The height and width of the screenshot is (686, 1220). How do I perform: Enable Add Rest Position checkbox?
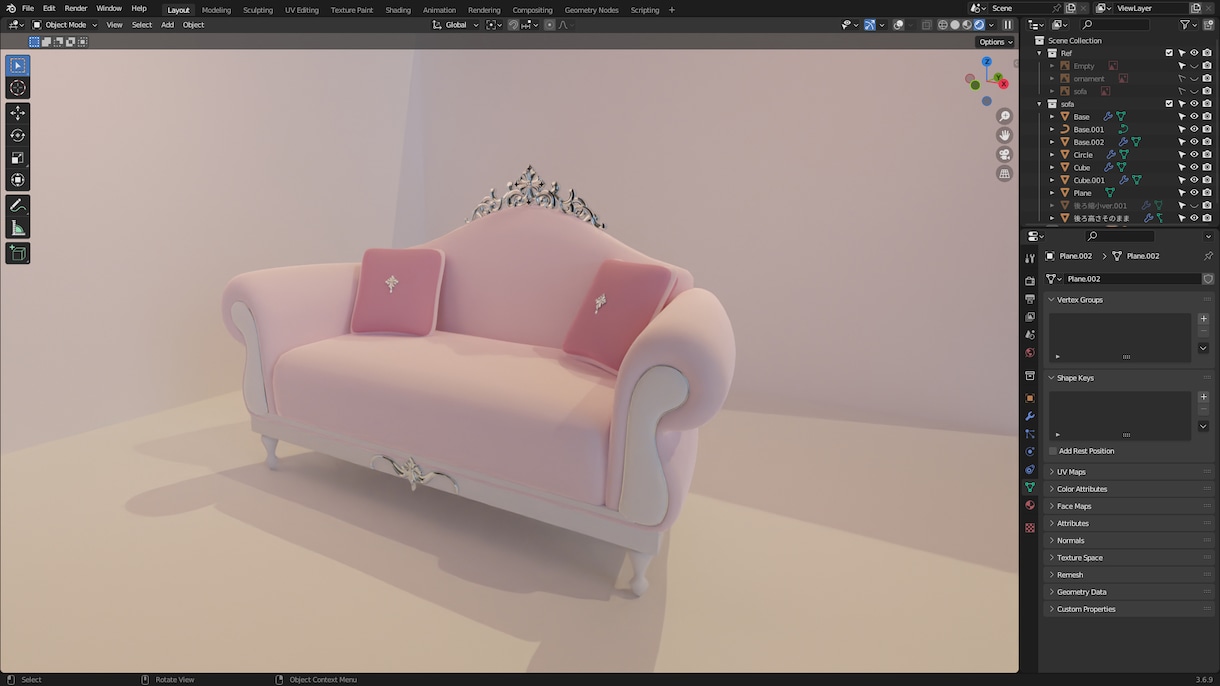pyautogui.click(x=1053, y=451)
